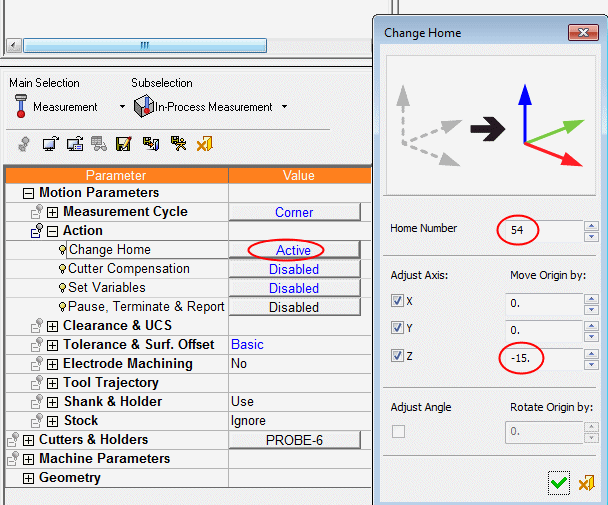The height and width of the screenshot is (505, 608).
Task: Click the cancel exit icon in dialog
Action: click(587, 484)
